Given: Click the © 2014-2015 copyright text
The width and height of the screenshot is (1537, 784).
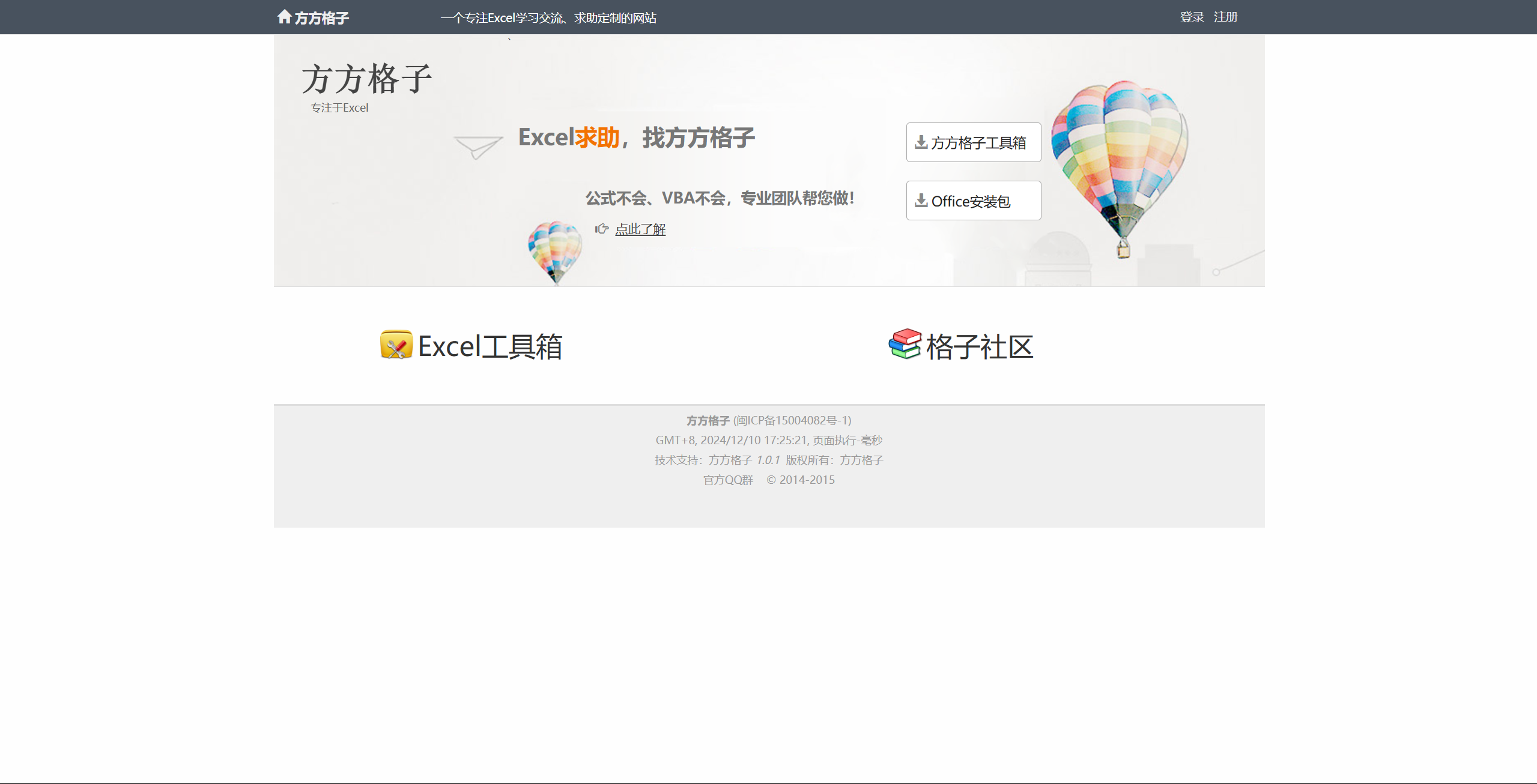Looking at the screenshot, I should [801, 480].
